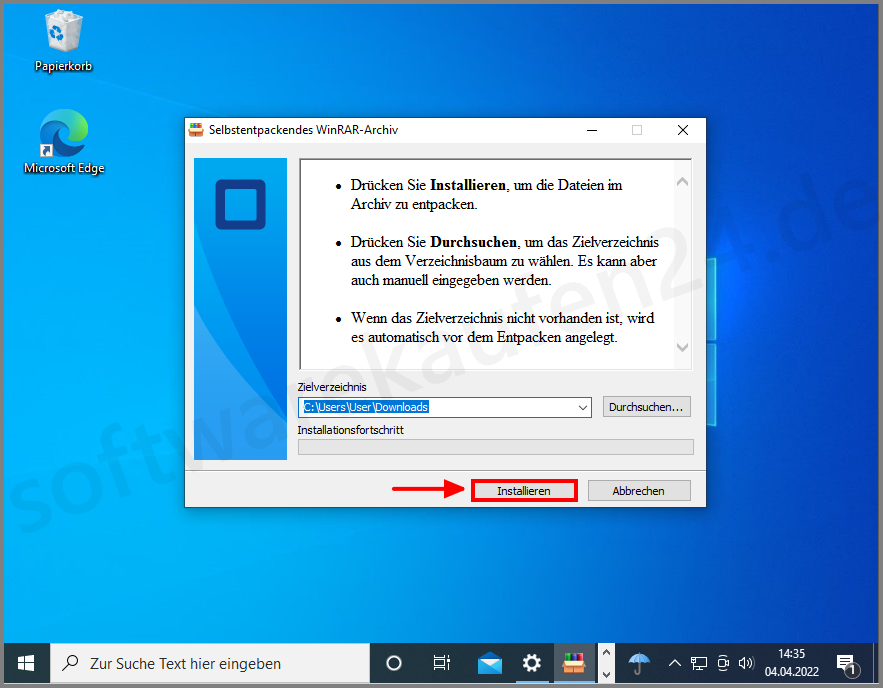This screenshot has width=883, height=688.
Task: Open the Mail app from the taskbar
Action: click(x=489, y=663)
